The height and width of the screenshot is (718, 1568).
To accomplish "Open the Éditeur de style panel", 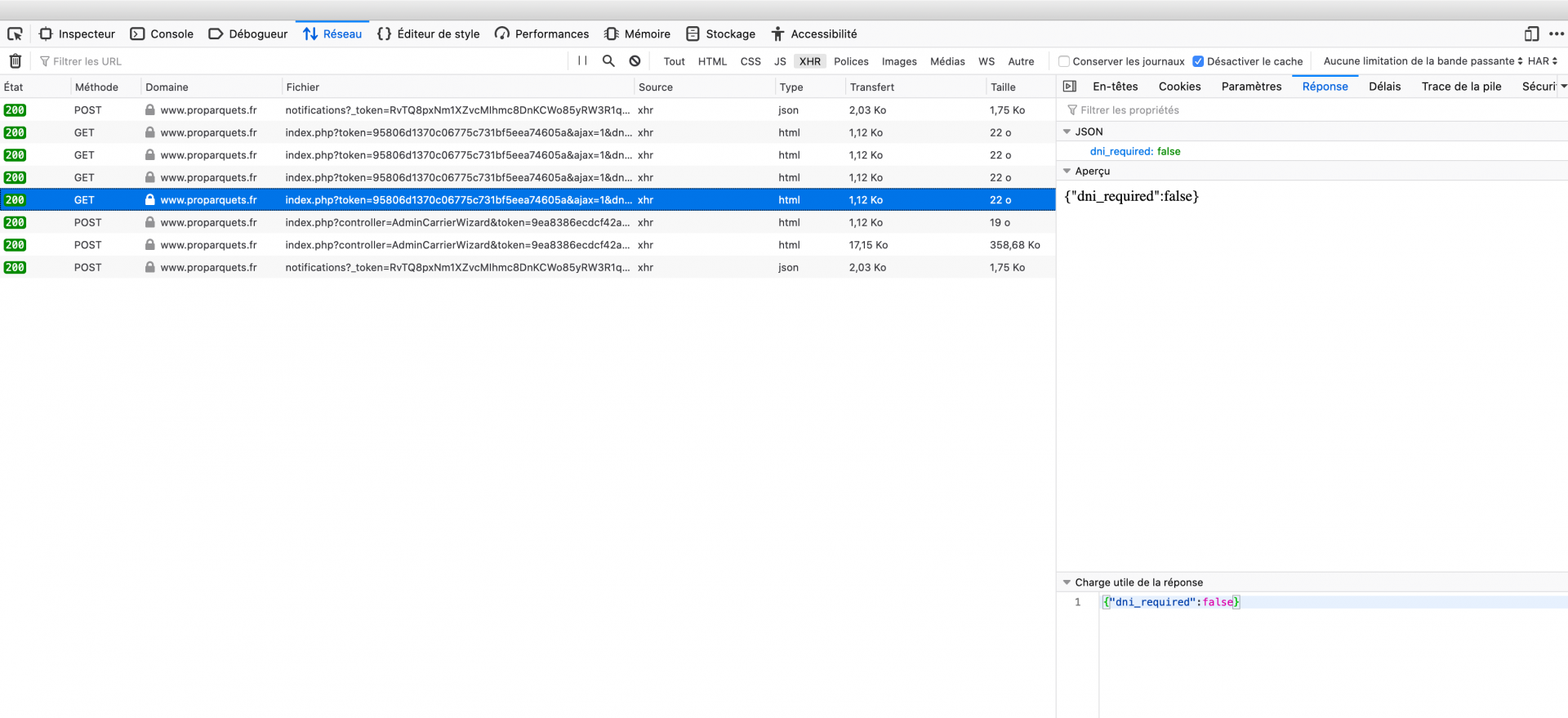I will click(429, 33).
